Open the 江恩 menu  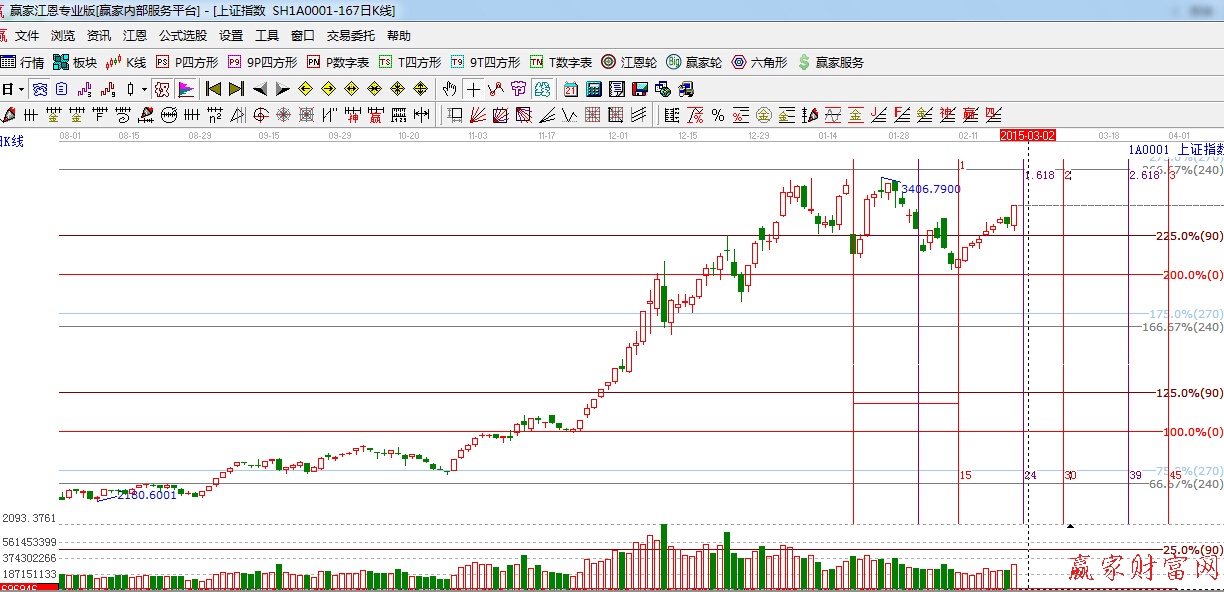click(135, 35)
